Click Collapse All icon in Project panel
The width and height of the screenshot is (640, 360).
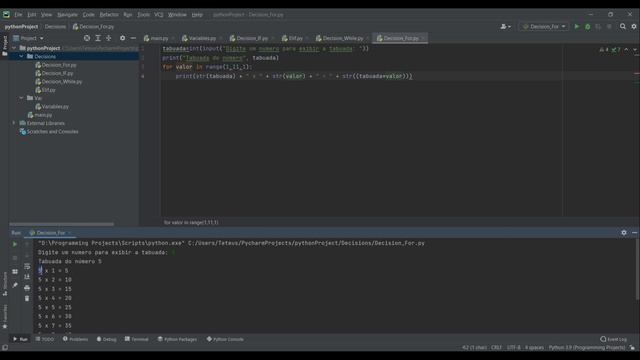109,38
